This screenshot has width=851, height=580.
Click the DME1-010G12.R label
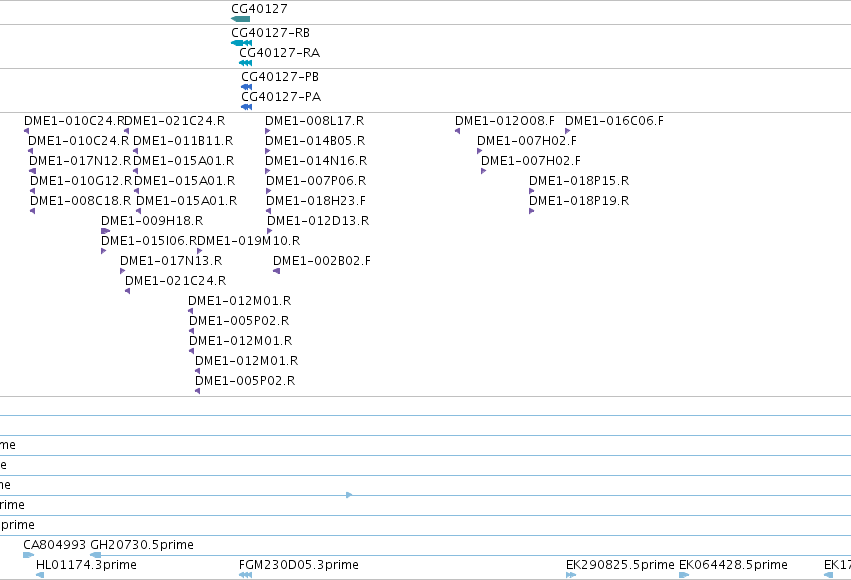point(81,181)
